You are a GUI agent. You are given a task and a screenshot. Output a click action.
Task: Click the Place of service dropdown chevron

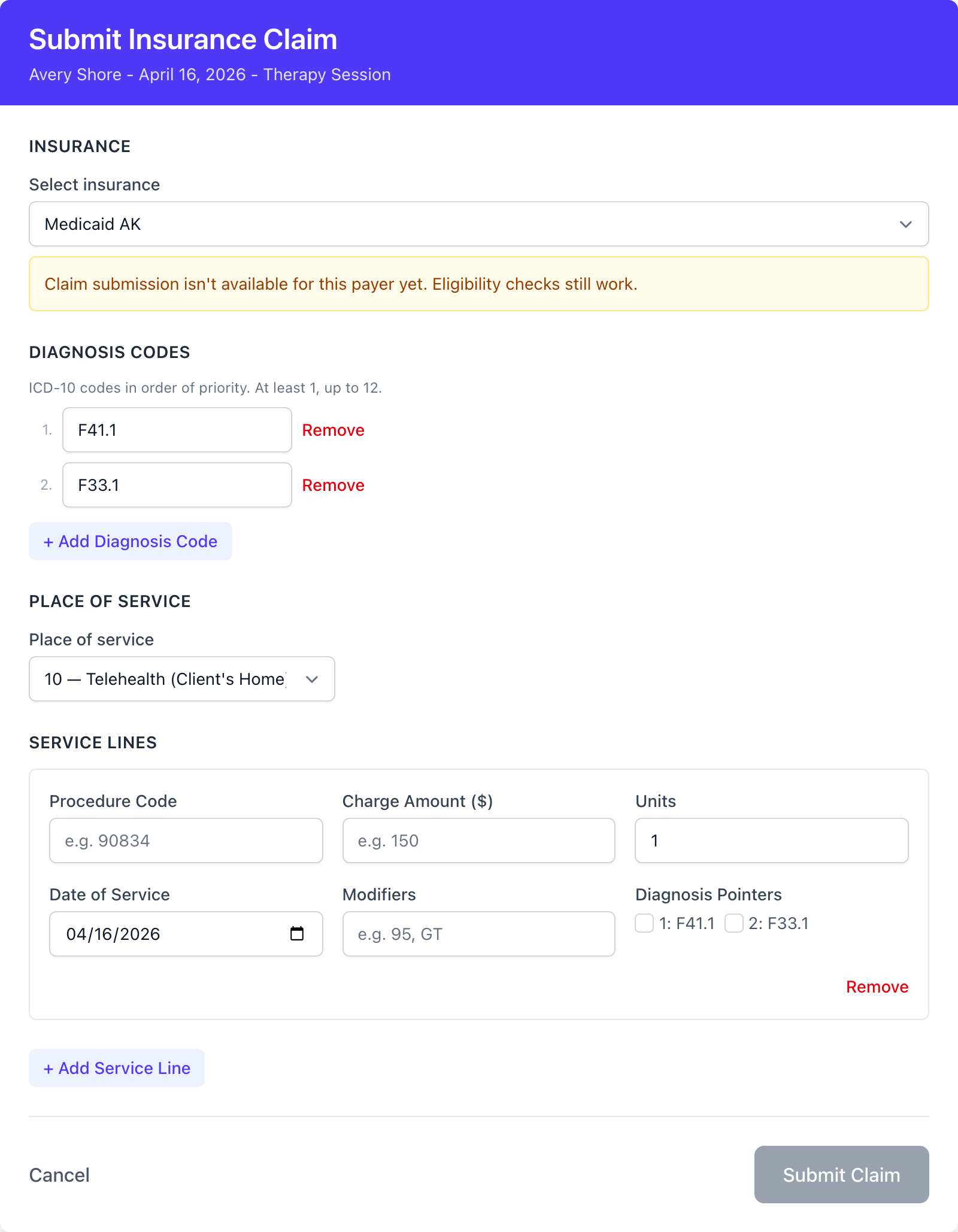pos(311,679)
